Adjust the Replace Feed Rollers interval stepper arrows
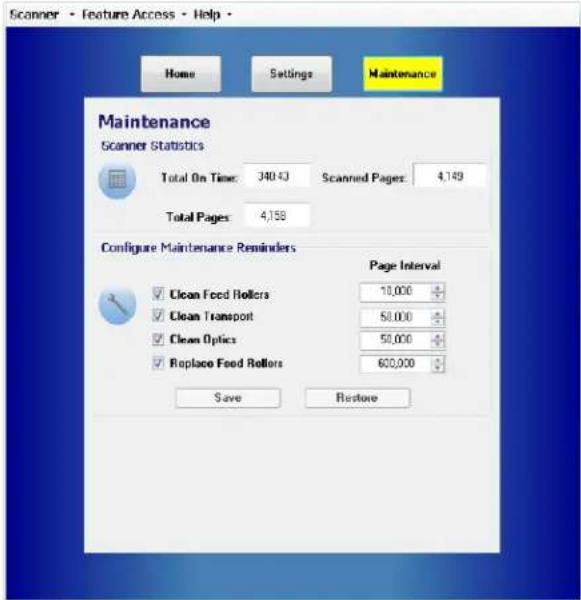This screenshot has width=581, height=600. [x=437, y=364]
